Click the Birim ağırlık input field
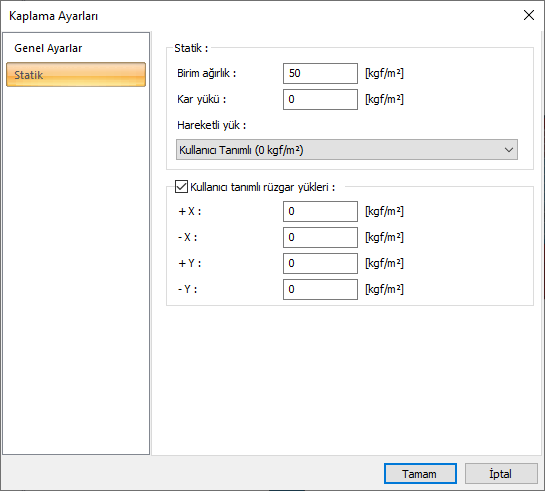Screen dimensions: 545x491 [320, 73]
